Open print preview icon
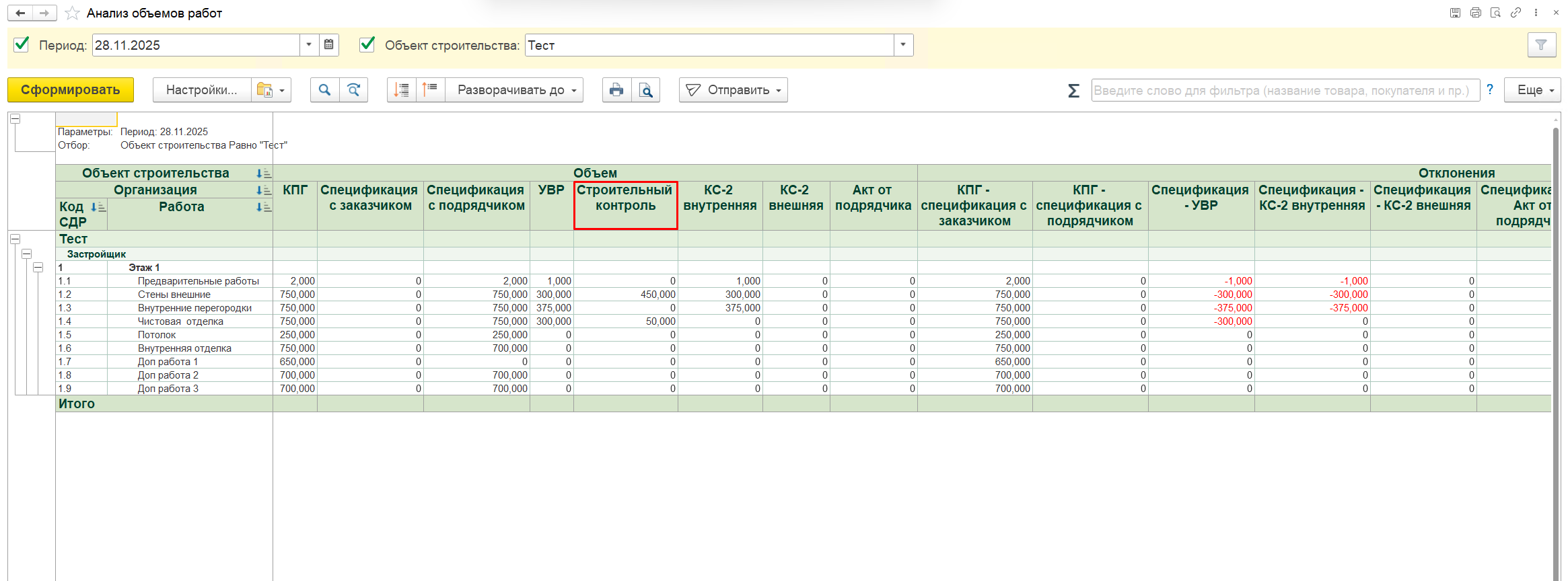Image resolution: width=1568 pixels, height=581 pixels. (645, 90)
